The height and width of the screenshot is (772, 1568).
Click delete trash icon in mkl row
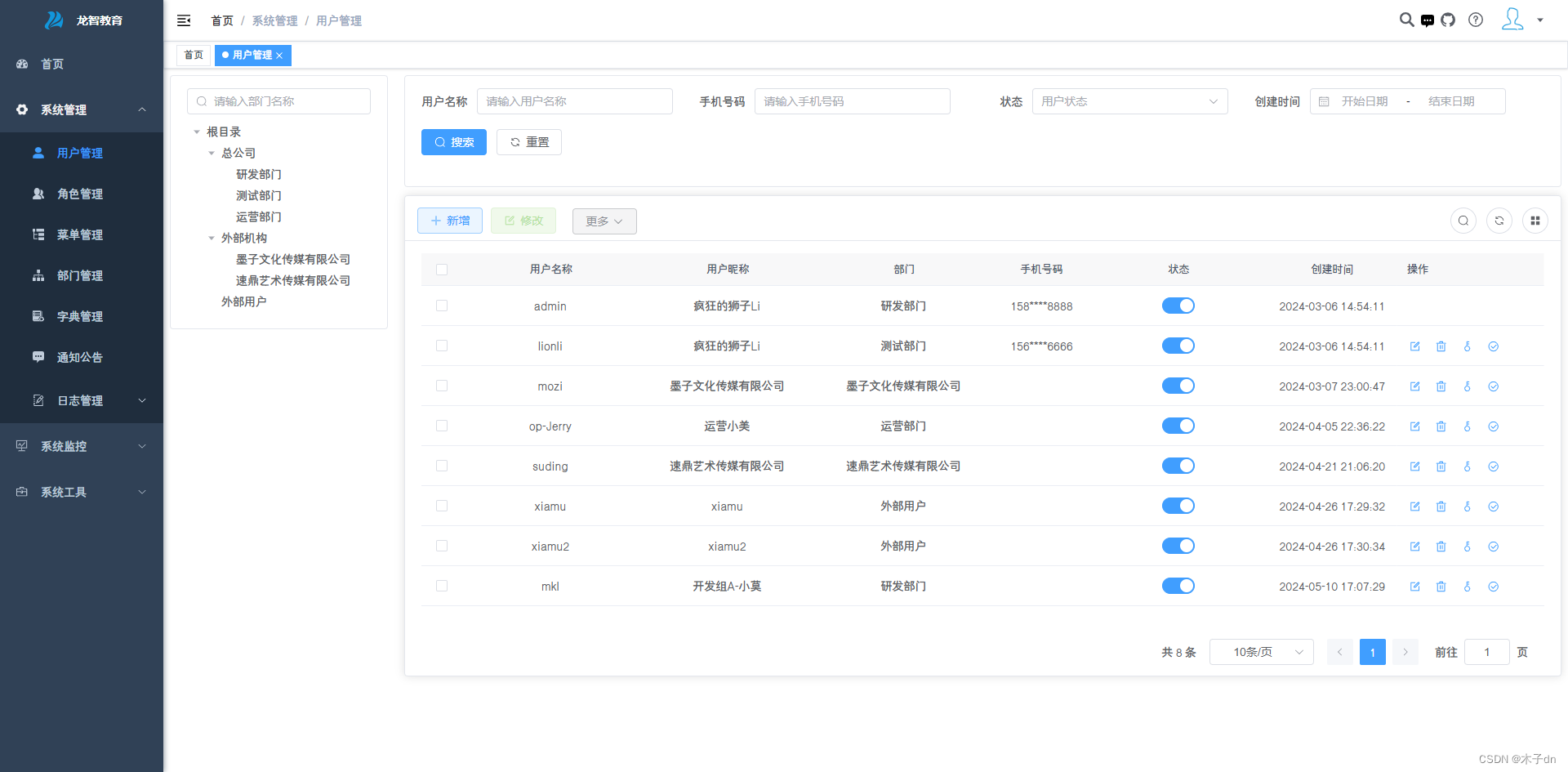pos(1441,587)
